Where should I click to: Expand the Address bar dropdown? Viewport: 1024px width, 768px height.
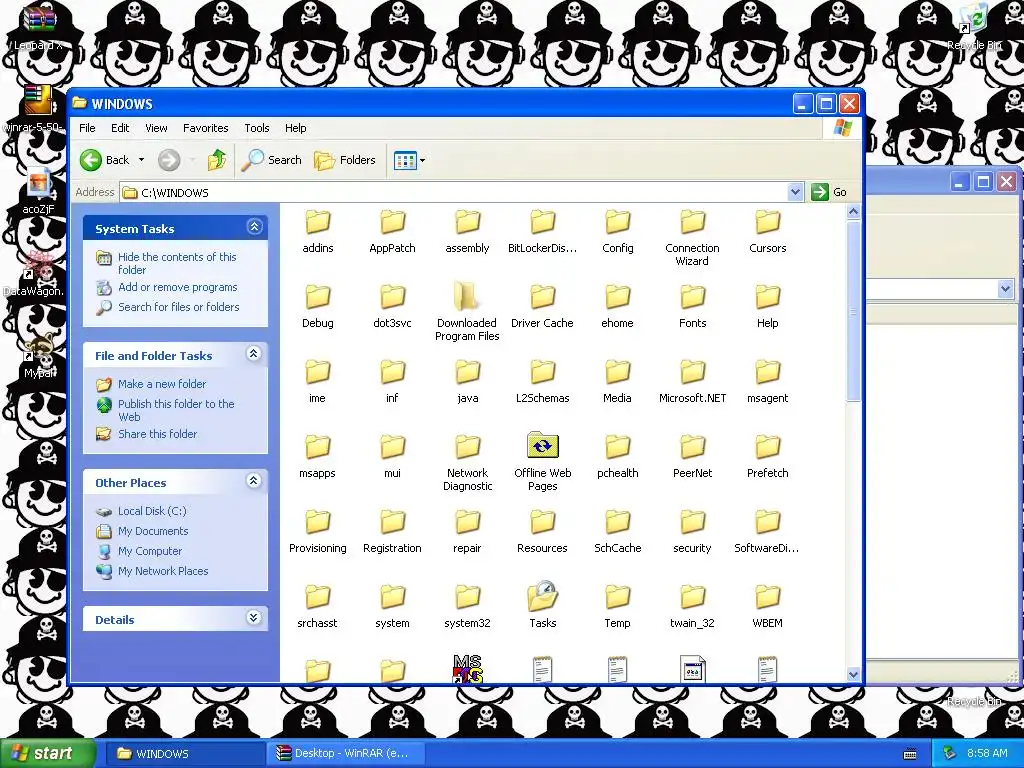click(x=795, y=192)
